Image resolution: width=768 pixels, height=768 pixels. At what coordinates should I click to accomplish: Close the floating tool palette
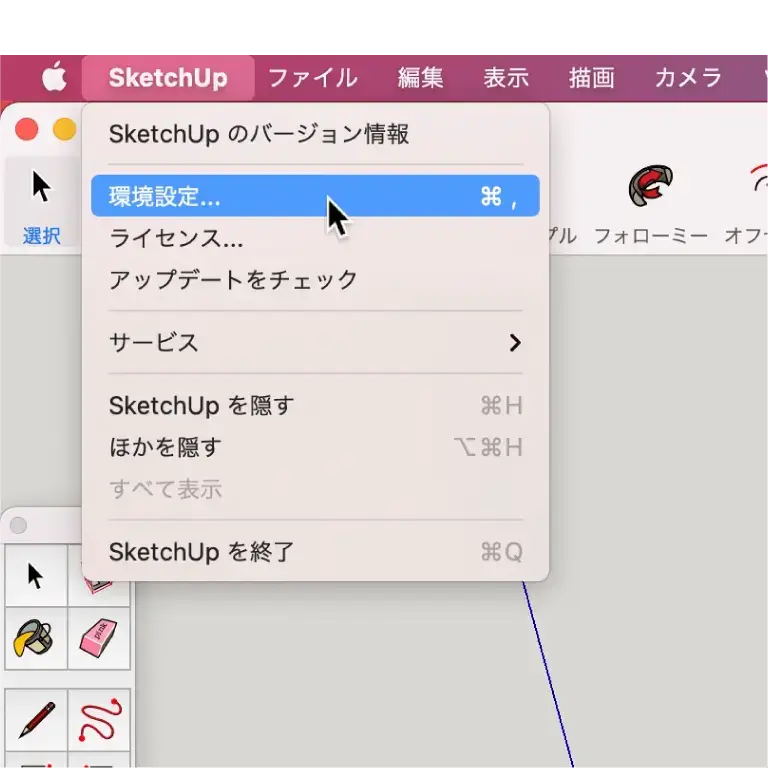pyautogui.click(x=19, y=526)
